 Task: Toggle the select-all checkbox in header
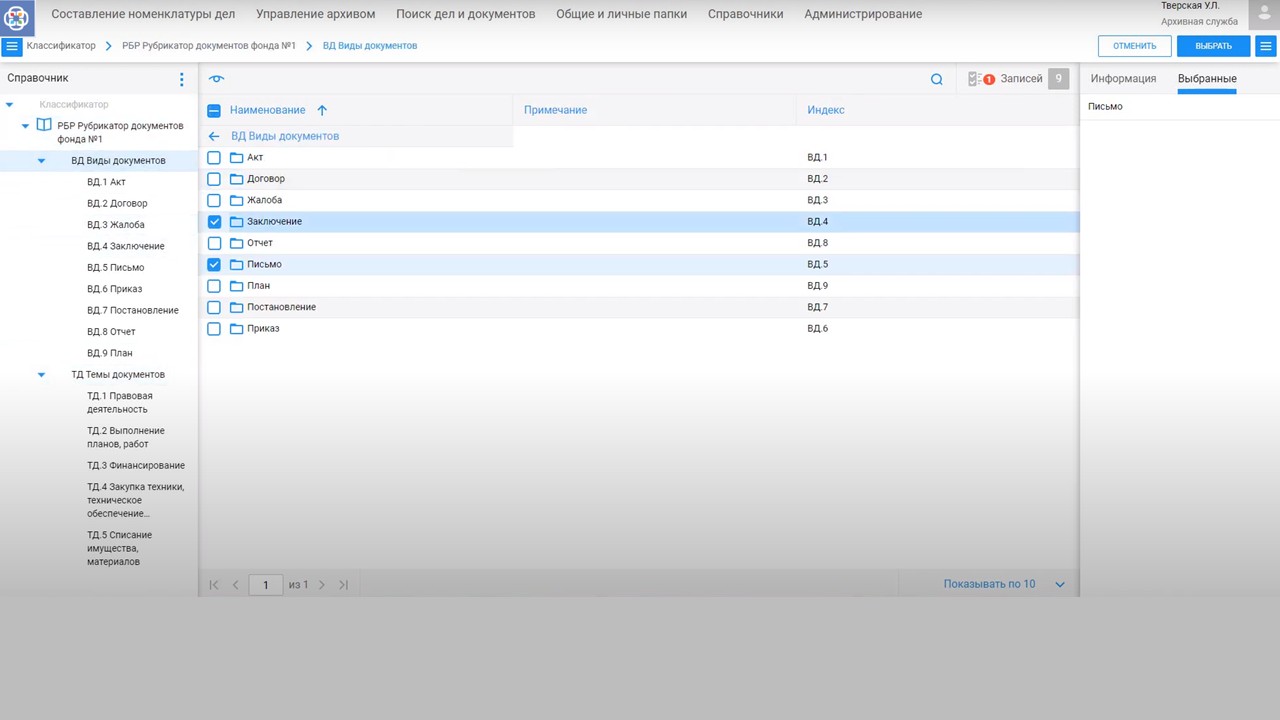[x=214, y=110]
